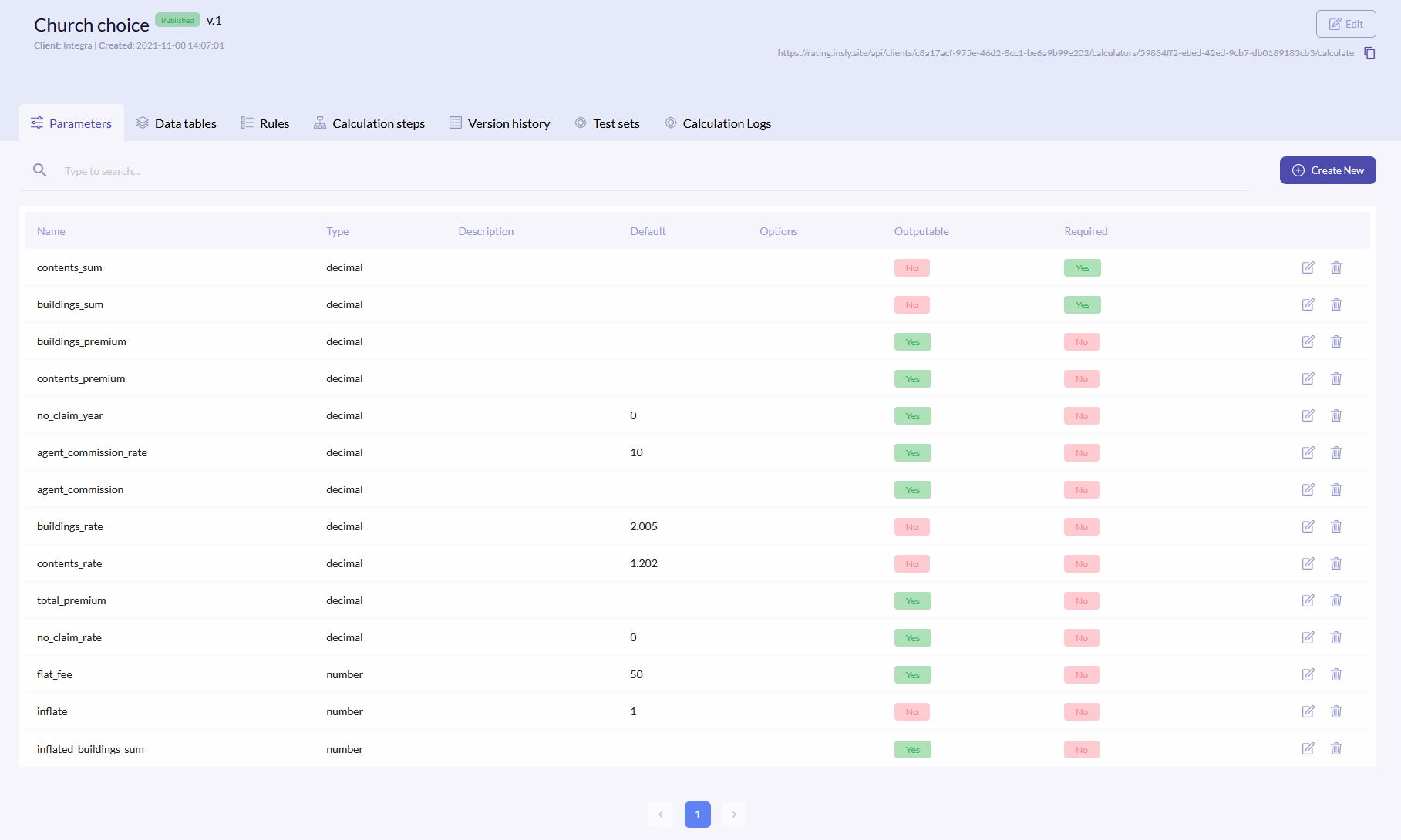Copy the calculator API URL using copy icon
Viewport: 1401px width, 840px height.
[x=1370, y=52]
